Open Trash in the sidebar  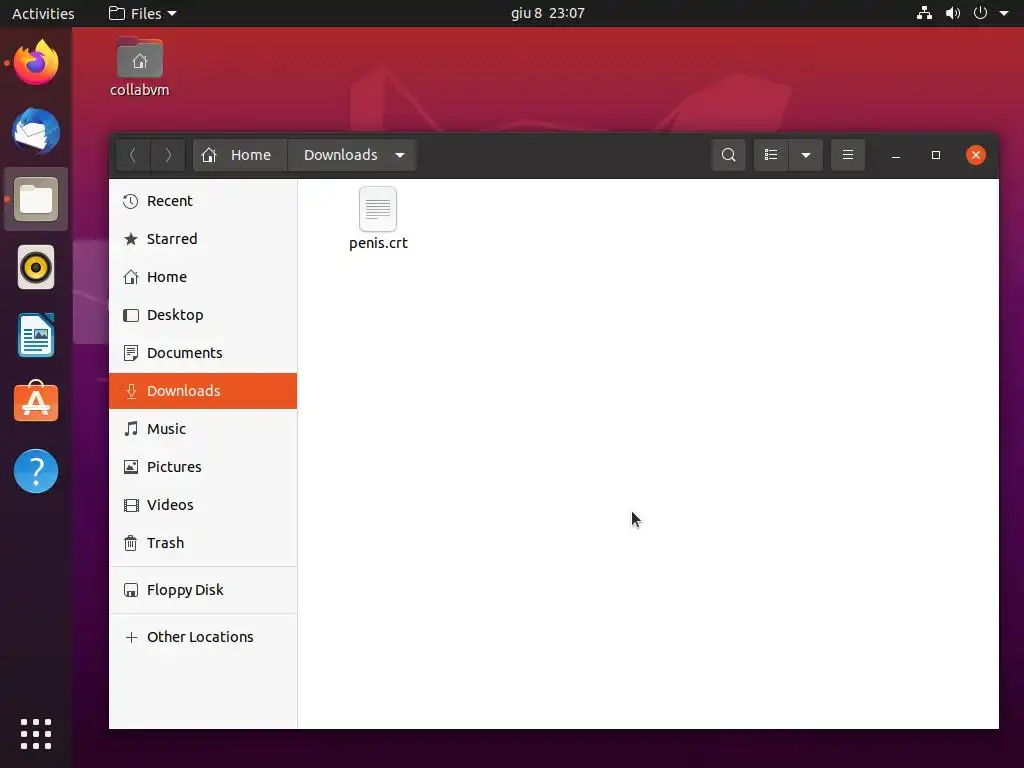[203, 543]
